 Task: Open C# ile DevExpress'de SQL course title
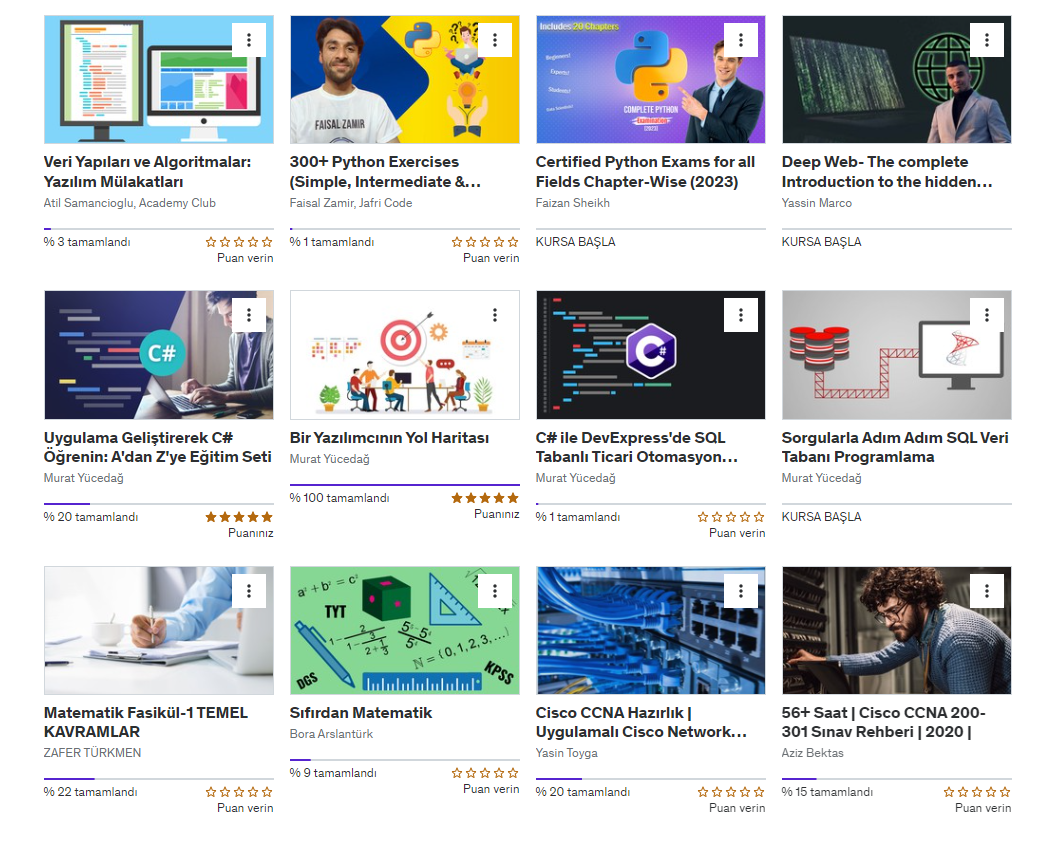coord(637,447)
